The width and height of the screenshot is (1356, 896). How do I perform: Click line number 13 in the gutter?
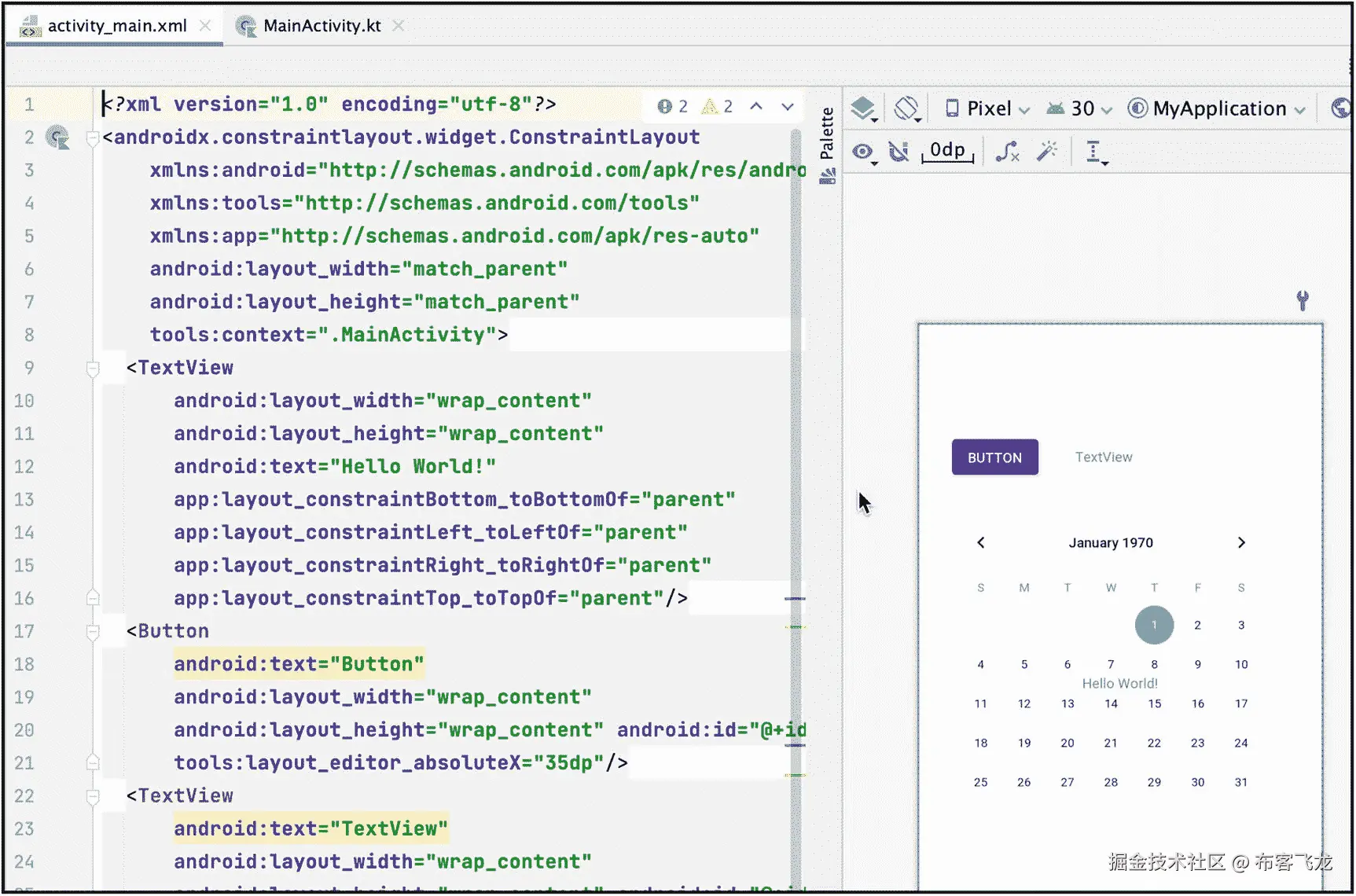24,500
